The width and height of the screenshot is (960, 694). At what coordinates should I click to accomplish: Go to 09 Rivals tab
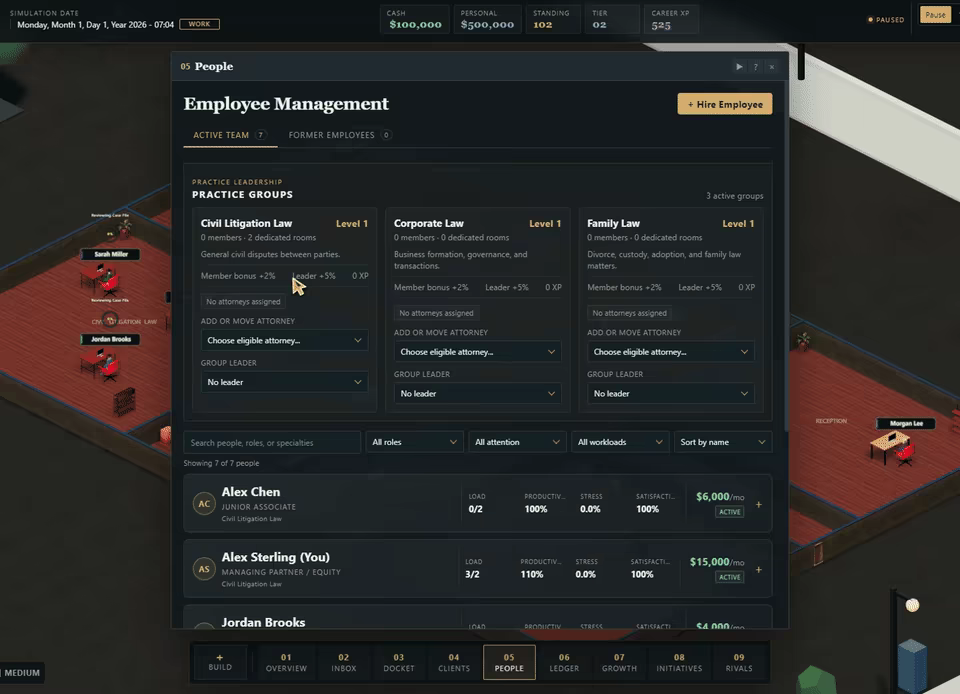click(x=739, y=662)
